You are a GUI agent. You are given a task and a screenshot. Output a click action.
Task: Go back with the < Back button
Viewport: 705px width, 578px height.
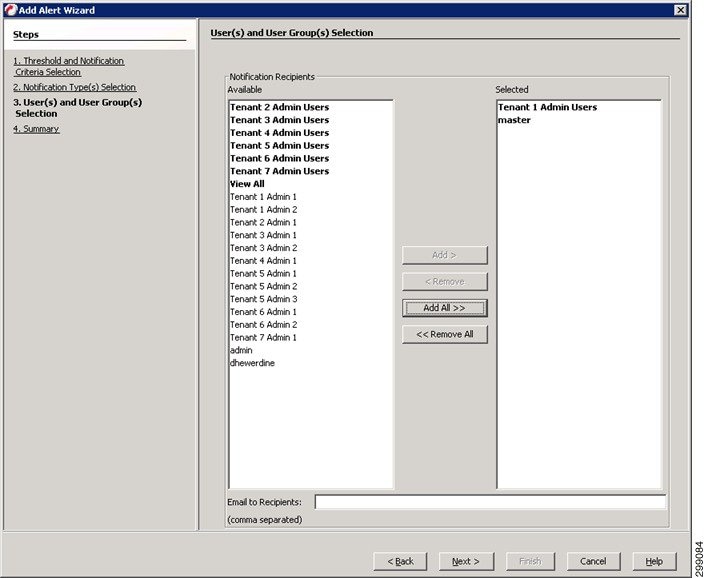[x=400, y=561]
